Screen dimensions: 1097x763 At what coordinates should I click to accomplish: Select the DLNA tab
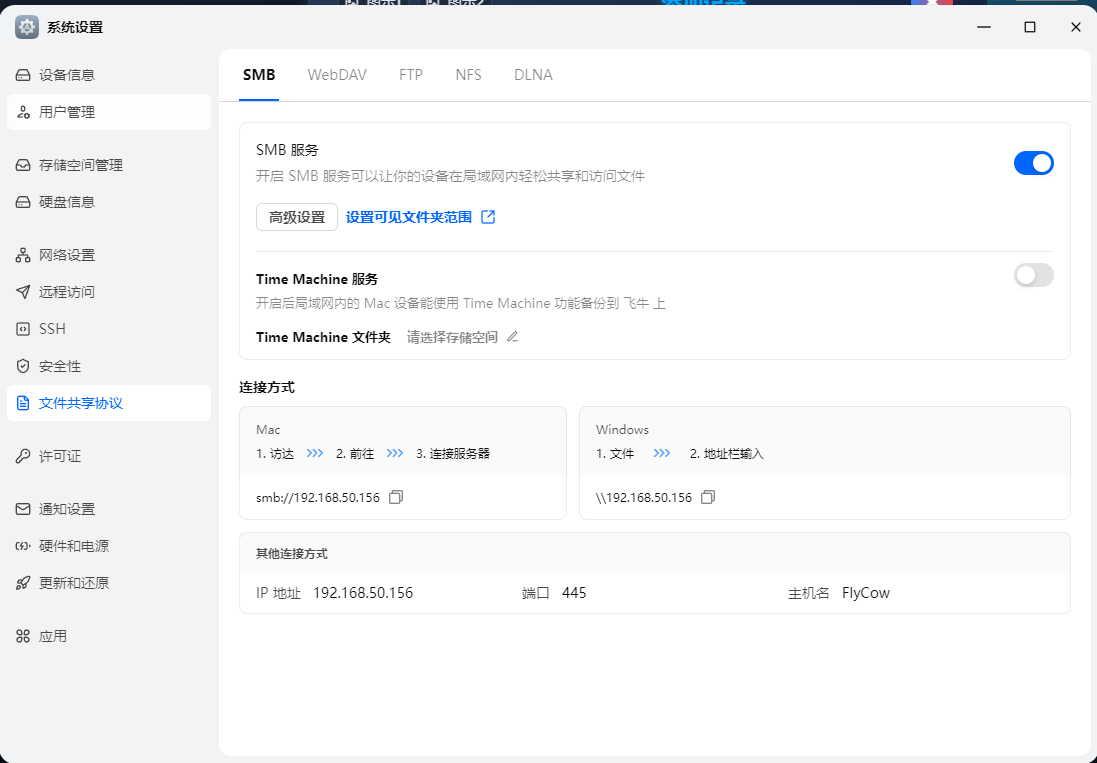coord(533,75)
